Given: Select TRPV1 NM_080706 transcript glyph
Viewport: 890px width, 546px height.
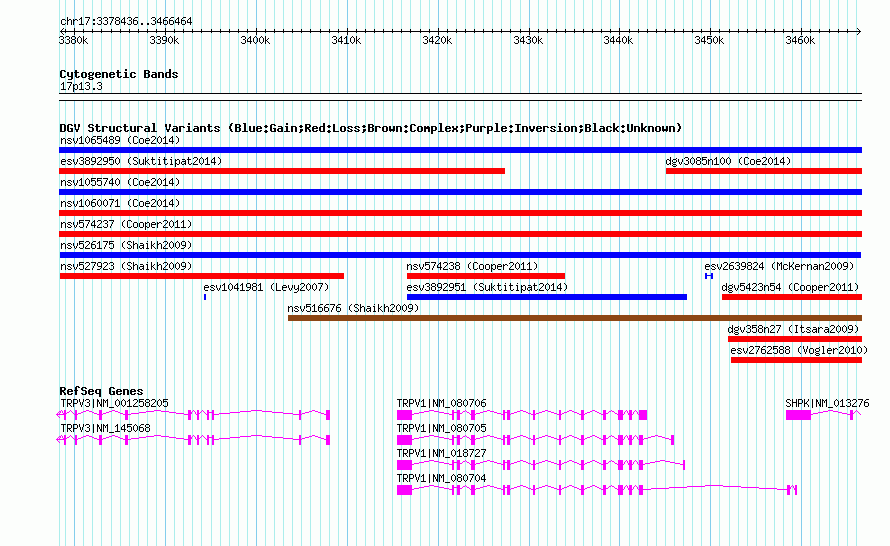Looking at the screenshot, I should (522, 415).
